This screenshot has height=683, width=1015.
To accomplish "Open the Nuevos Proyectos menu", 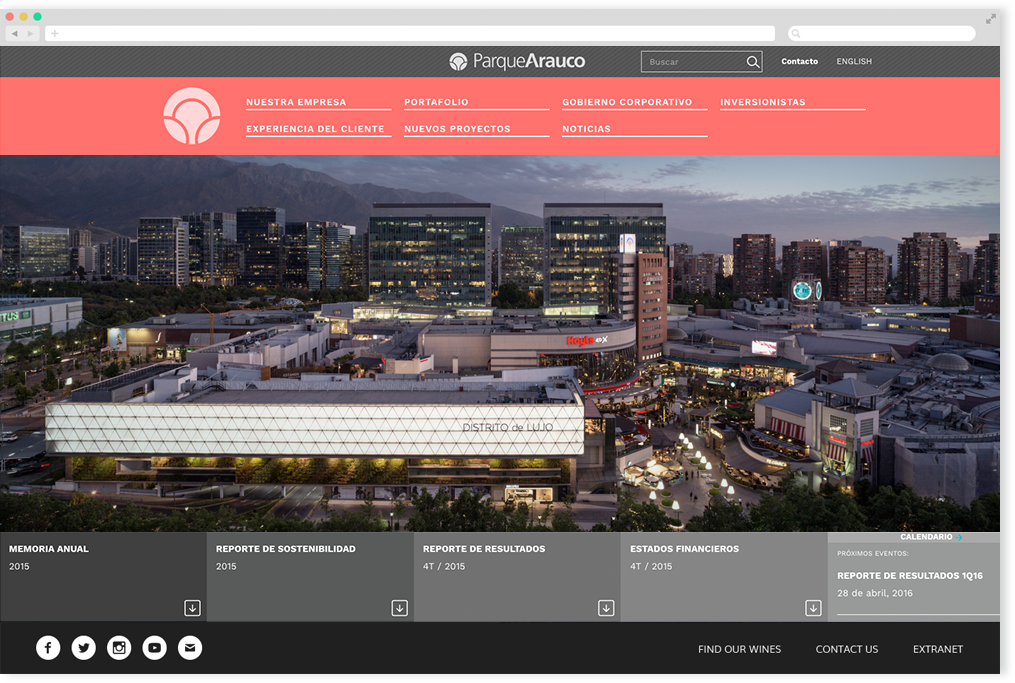I will pos(458,129).
